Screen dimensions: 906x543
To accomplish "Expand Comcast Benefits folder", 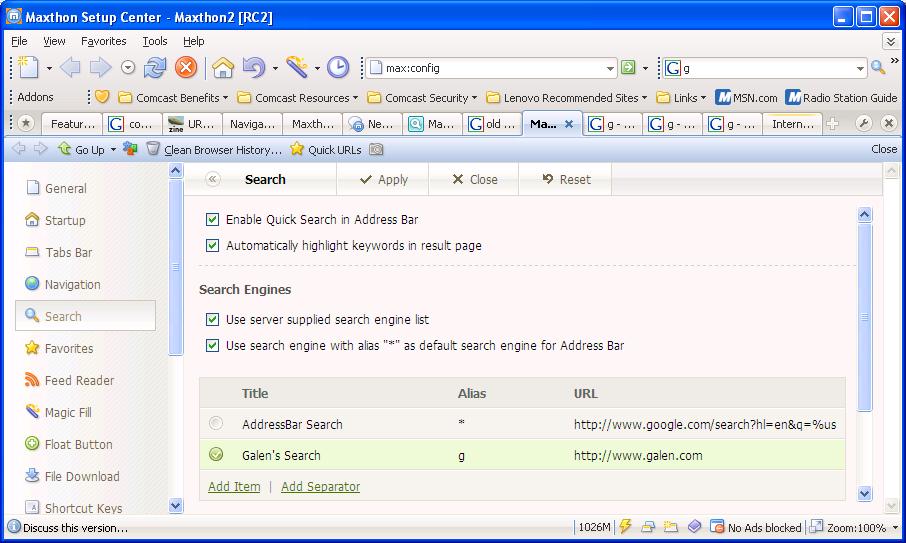I will (173, 98).
